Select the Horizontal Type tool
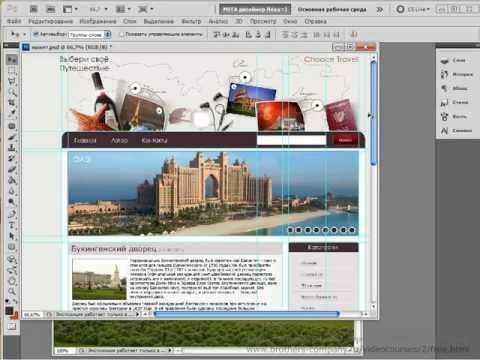 click(12, 225)
